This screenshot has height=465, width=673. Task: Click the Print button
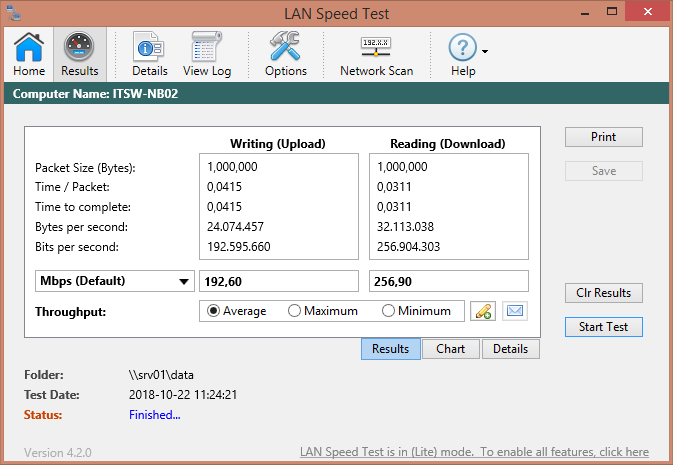603,137
